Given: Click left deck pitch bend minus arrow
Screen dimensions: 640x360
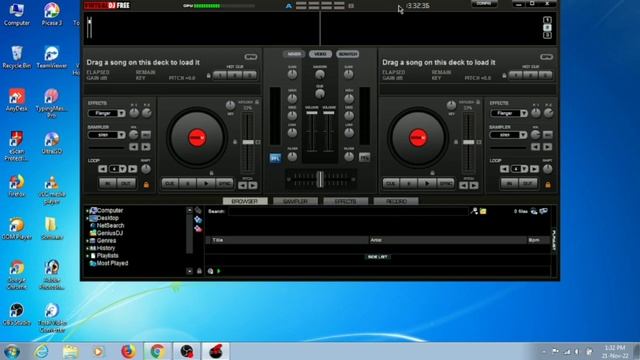Looking at the screenshot, I should [x=242, y=186].
